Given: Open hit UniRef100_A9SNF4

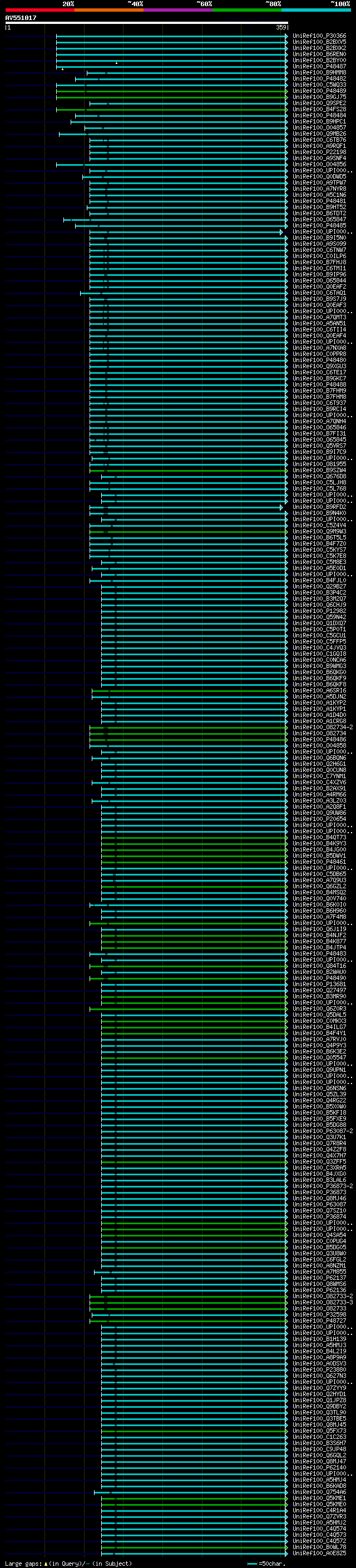Looking at the screenshot, I should tap(319, 159).
